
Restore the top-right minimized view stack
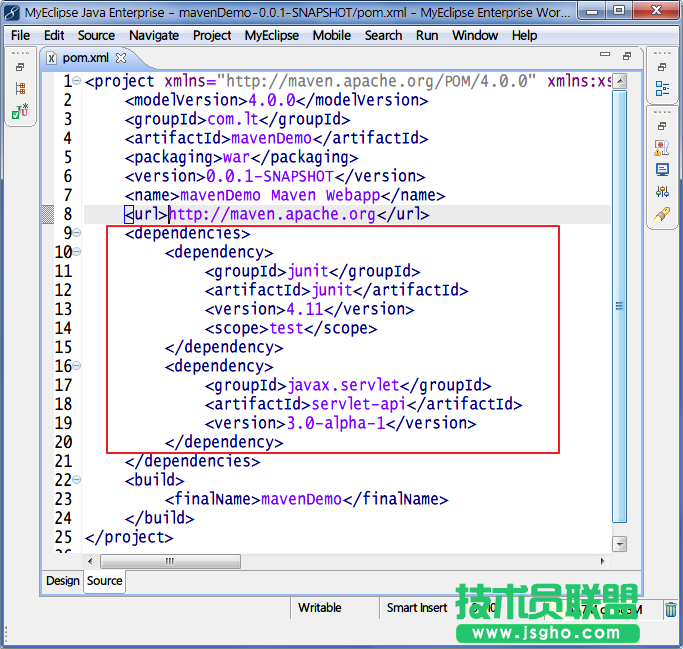click(662, 67)
